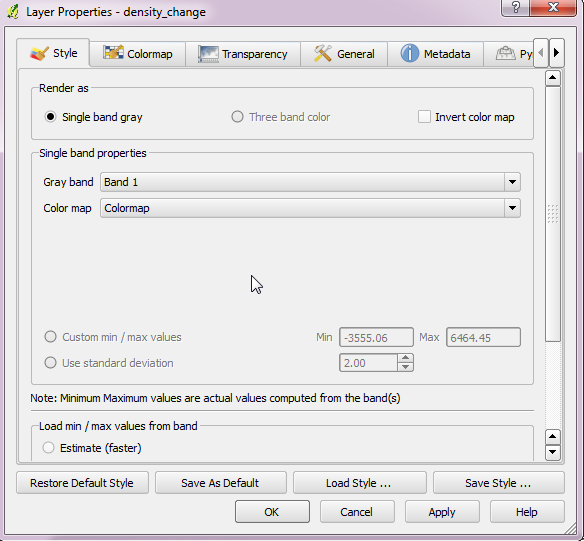Click the Save Style button

(x=498, y=483)
